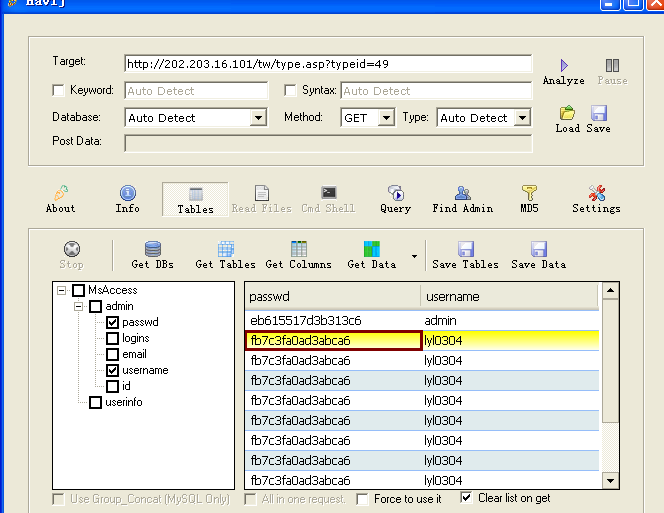Image resolution: width=664 pixels, height=513 pixels.
Task: Uncheck the username column checkbox
Action: click(112, 370)
